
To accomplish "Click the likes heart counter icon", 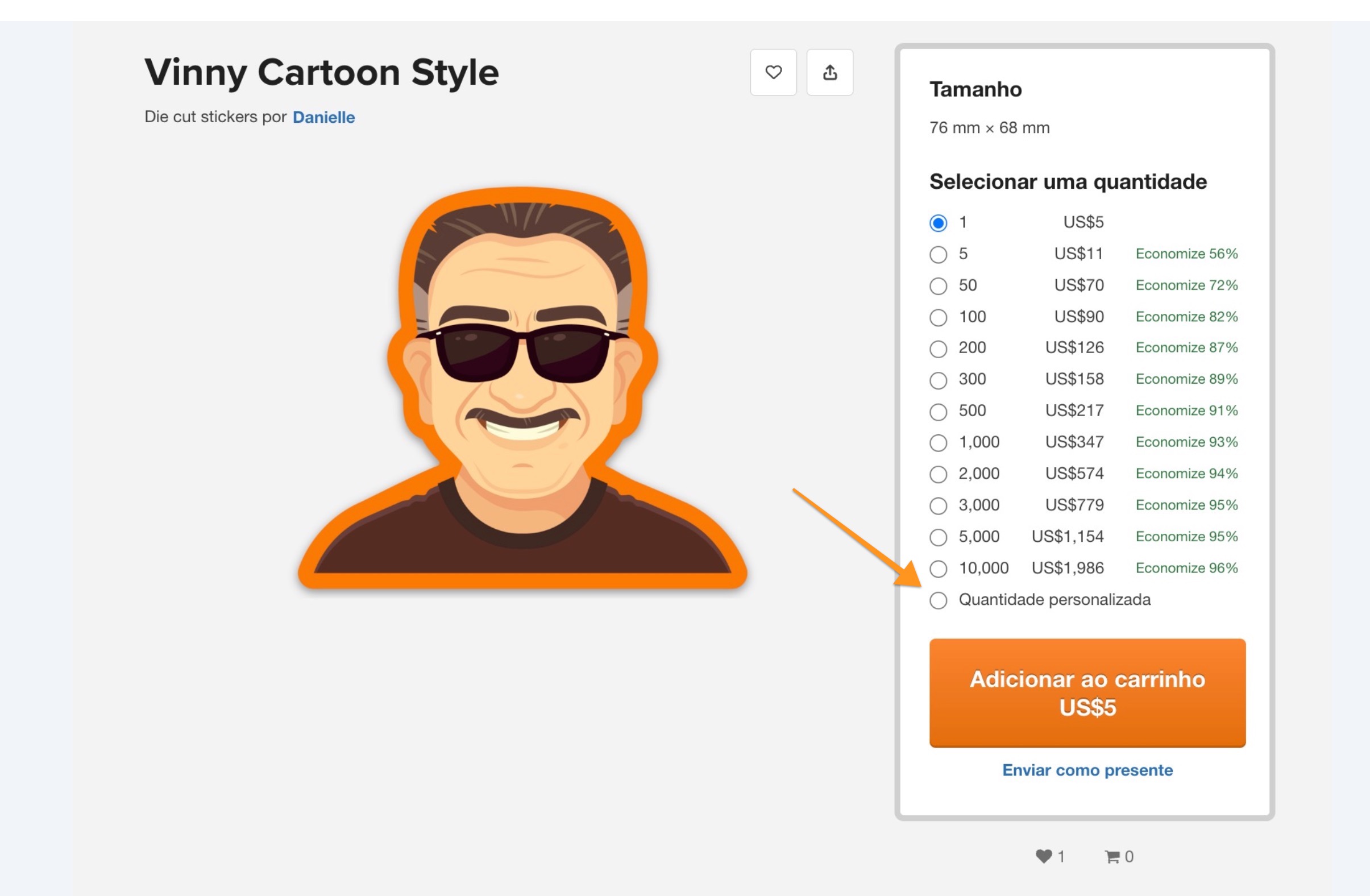I will tap(1043, 856).
